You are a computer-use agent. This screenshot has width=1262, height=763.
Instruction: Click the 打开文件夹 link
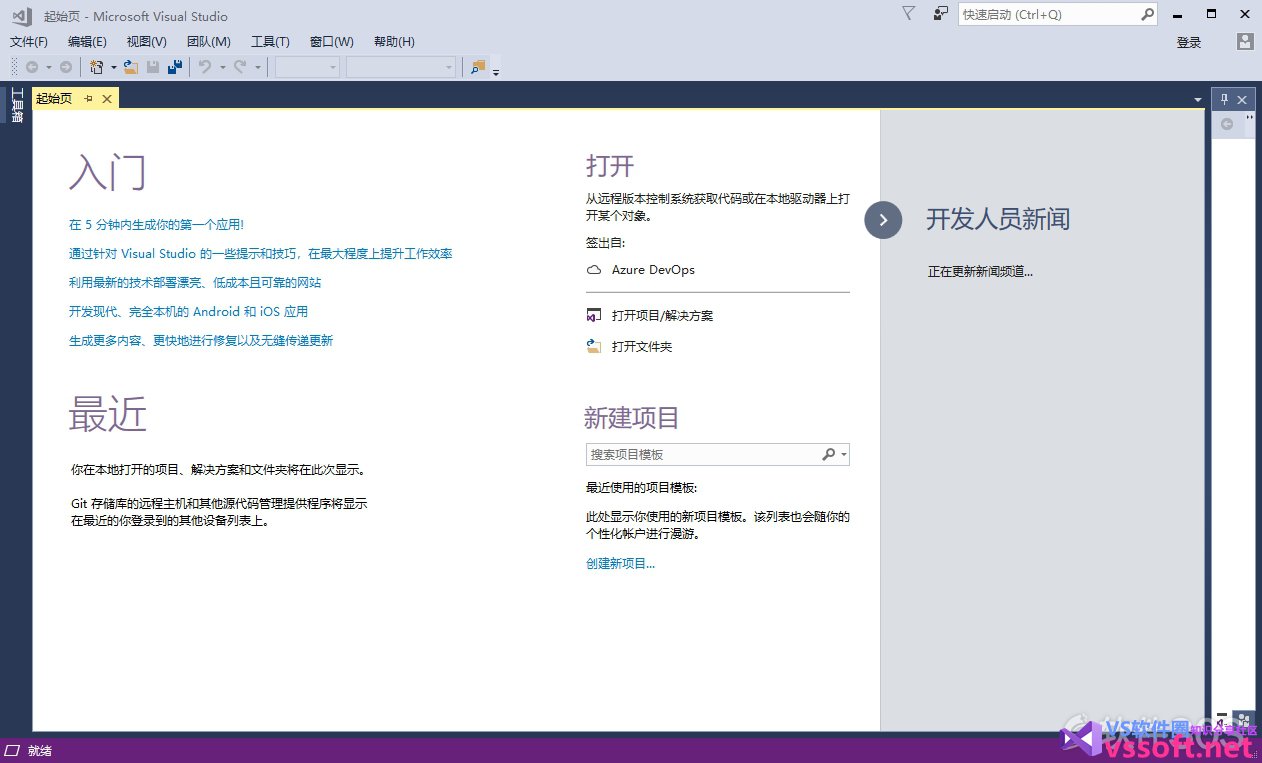(x=642, y=346)
